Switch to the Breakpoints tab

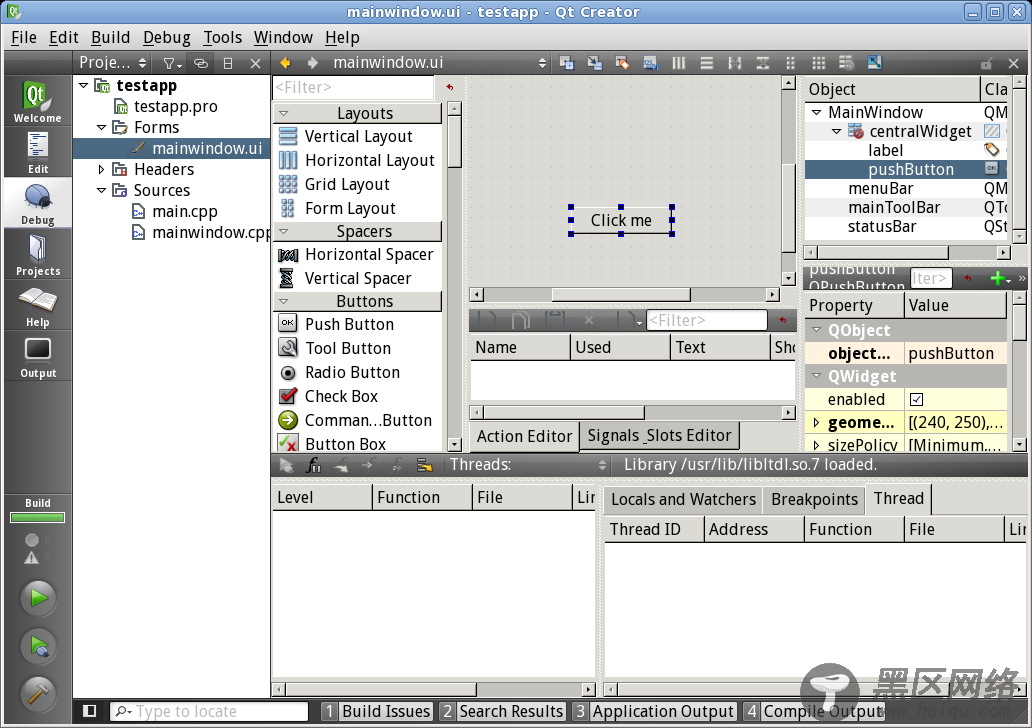pyautogui.click(x=814, y=500)
